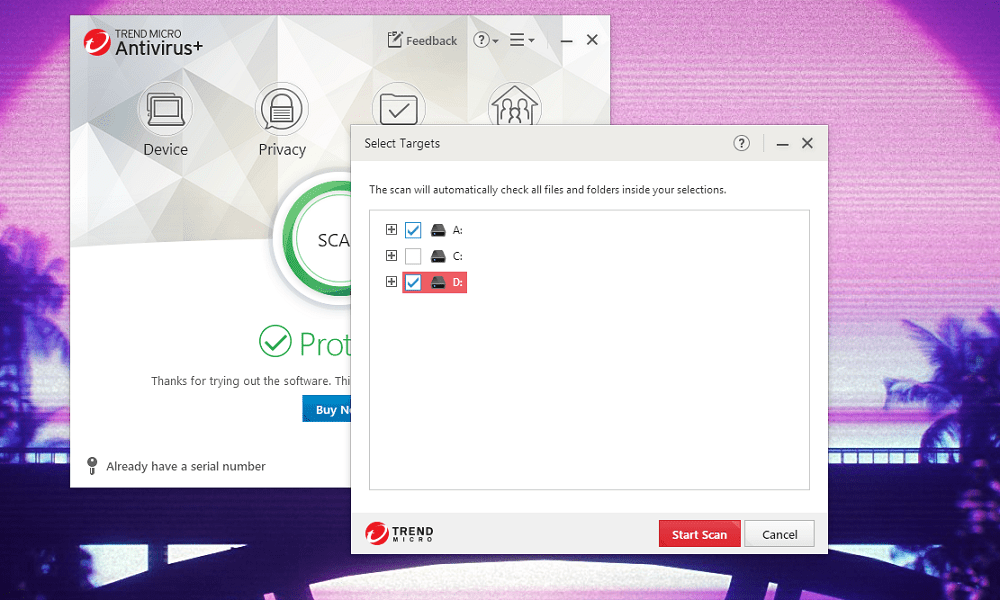Click help icon in Select Targets dialog
The width and height of the screenshot is (1000, 600).
point(741,143)
